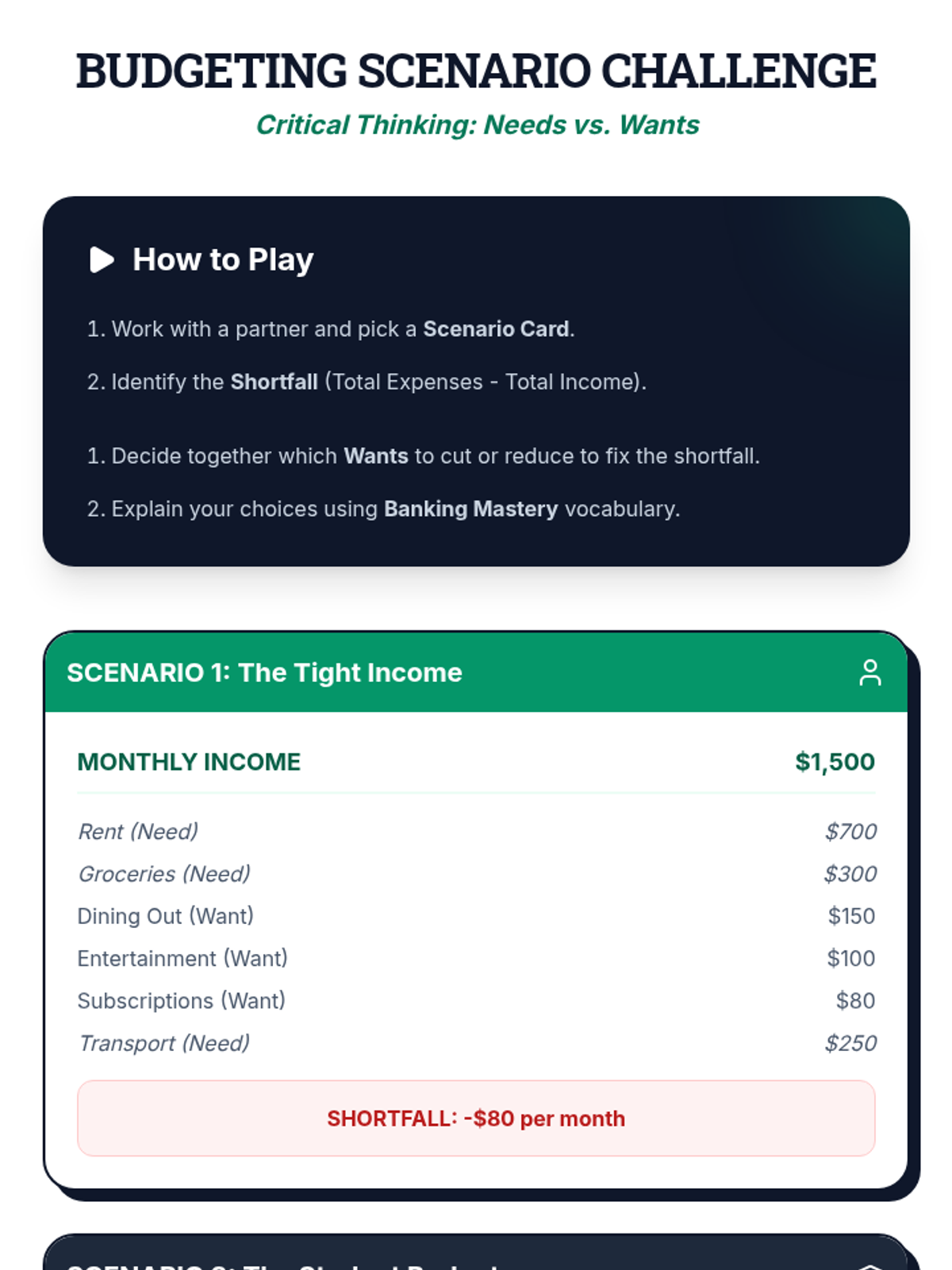Click the person icon in Scenario 1 header
The height and width of the screenshot is (1270, 952).
(x=870, y=672)
